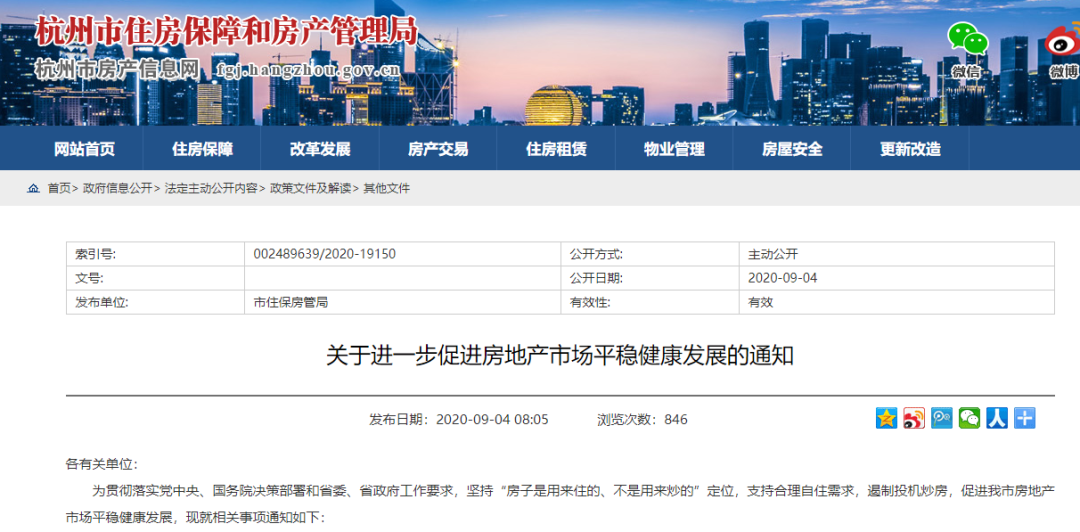Open the Weibo icon in header

1063,42
